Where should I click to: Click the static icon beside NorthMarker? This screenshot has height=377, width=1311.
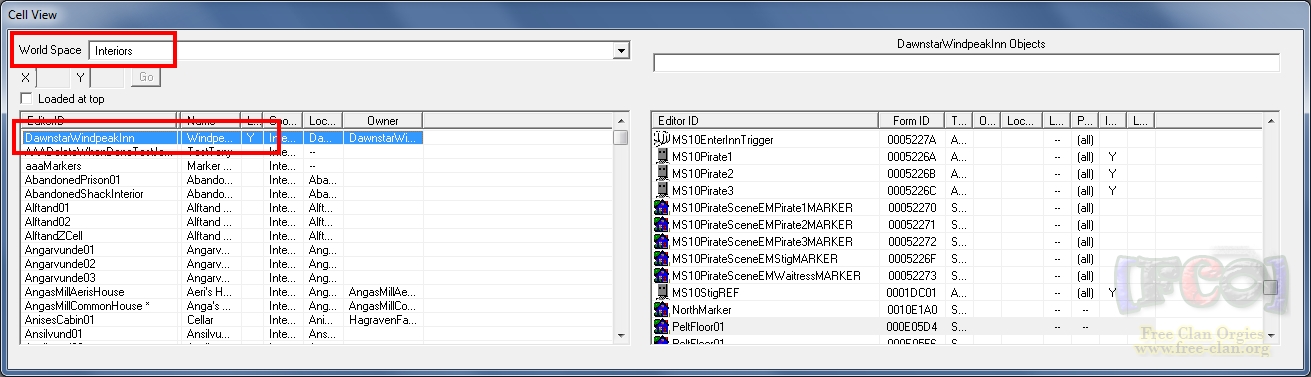click(x=661, y=309)
